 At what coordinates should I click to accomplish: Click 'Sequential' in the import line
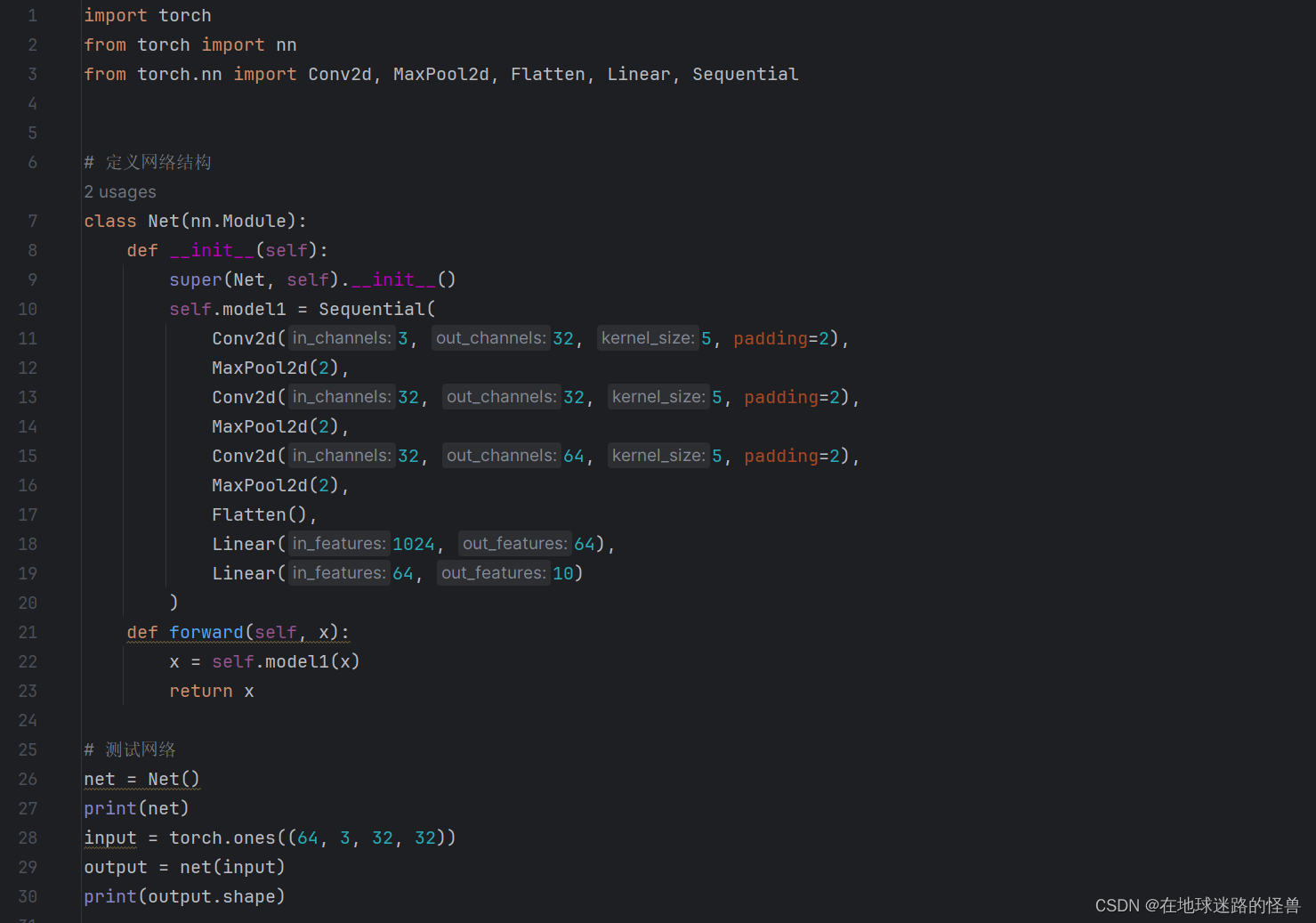[746, 75]
